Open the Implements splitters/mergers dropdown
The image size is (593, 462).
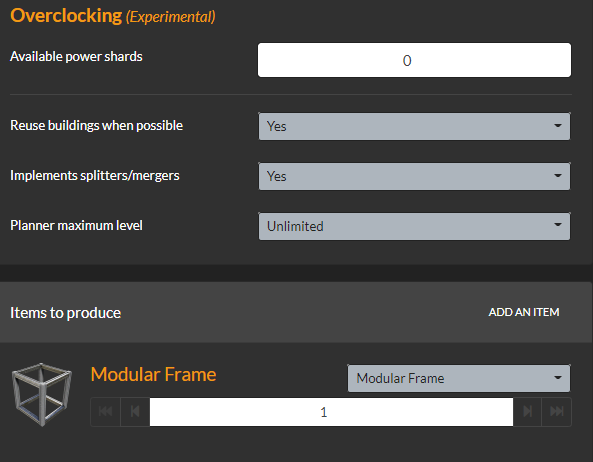(414, 176)
